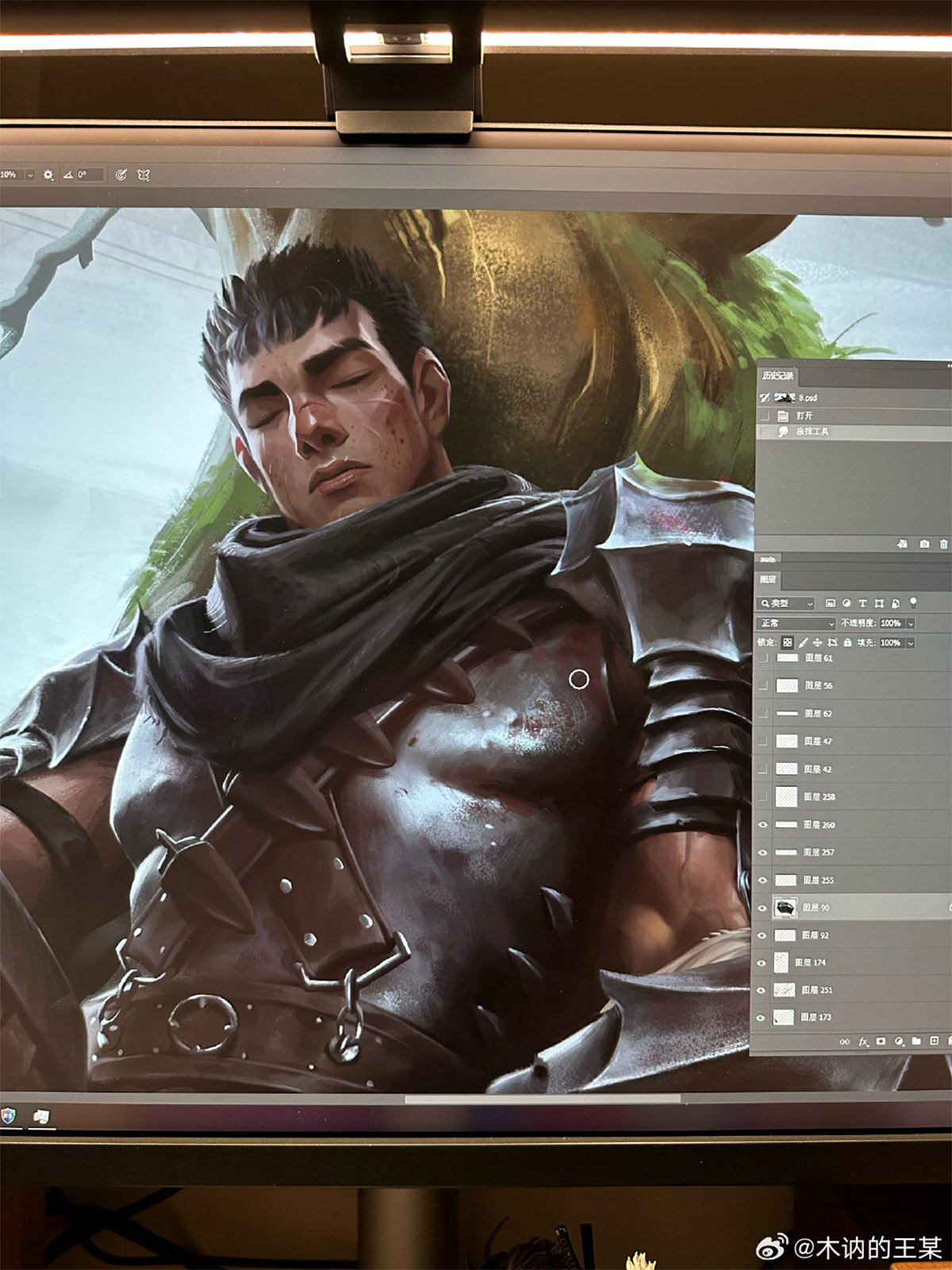The image size is (952, 1270).
Task: Click the history brush source icon beside 8.psd
Action: (x=765, y=398)
